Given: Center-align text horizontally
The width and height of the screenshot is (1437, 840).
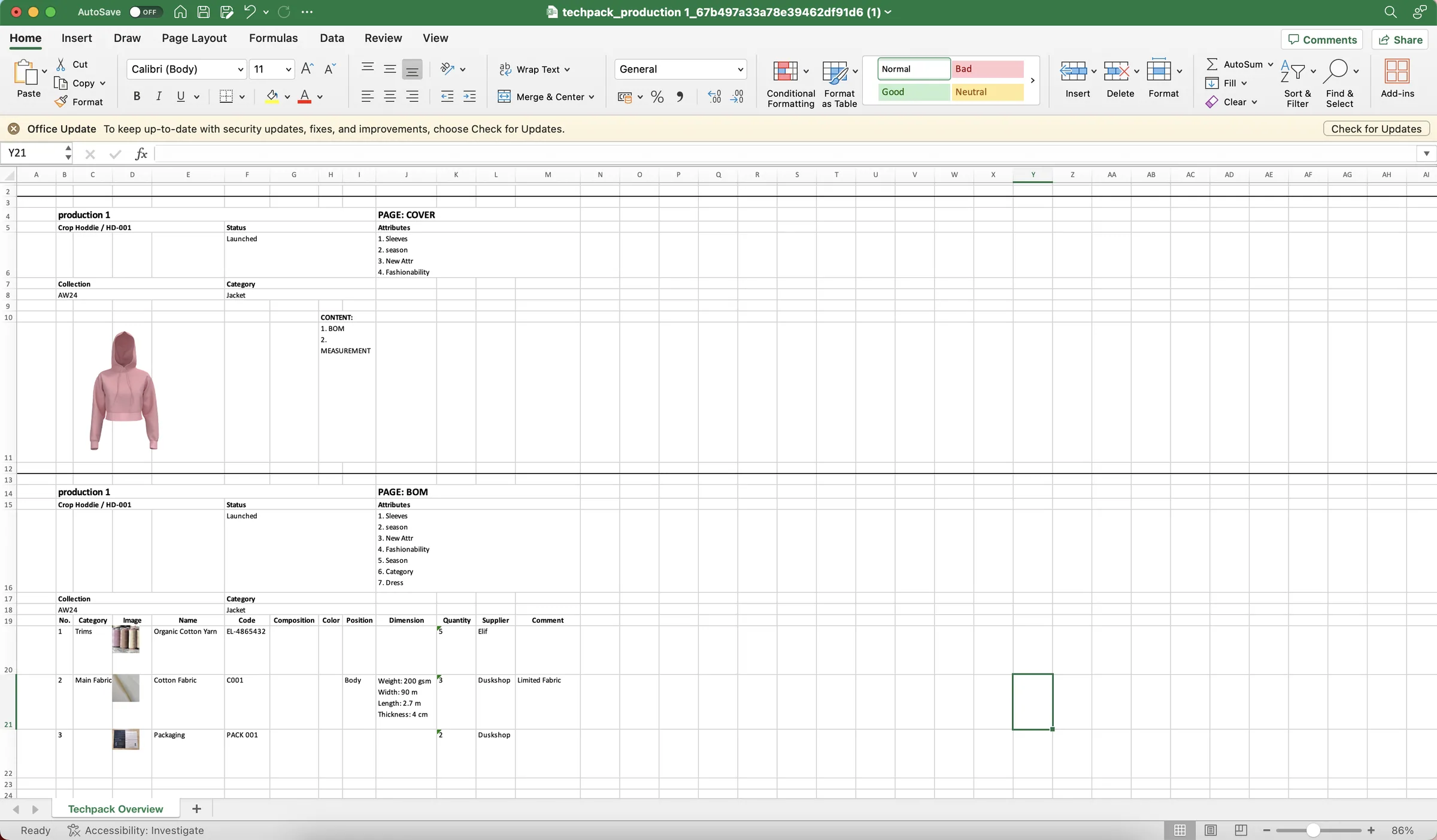Looking at the screenshot, I should (390, 96).
